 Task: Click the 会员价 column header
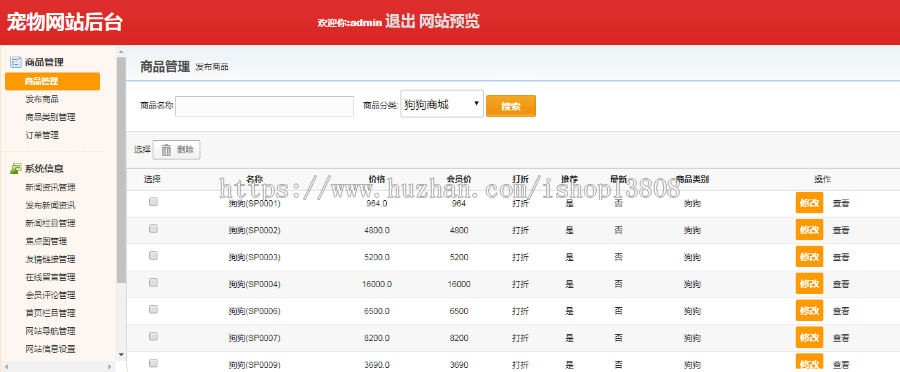(459, 179)
